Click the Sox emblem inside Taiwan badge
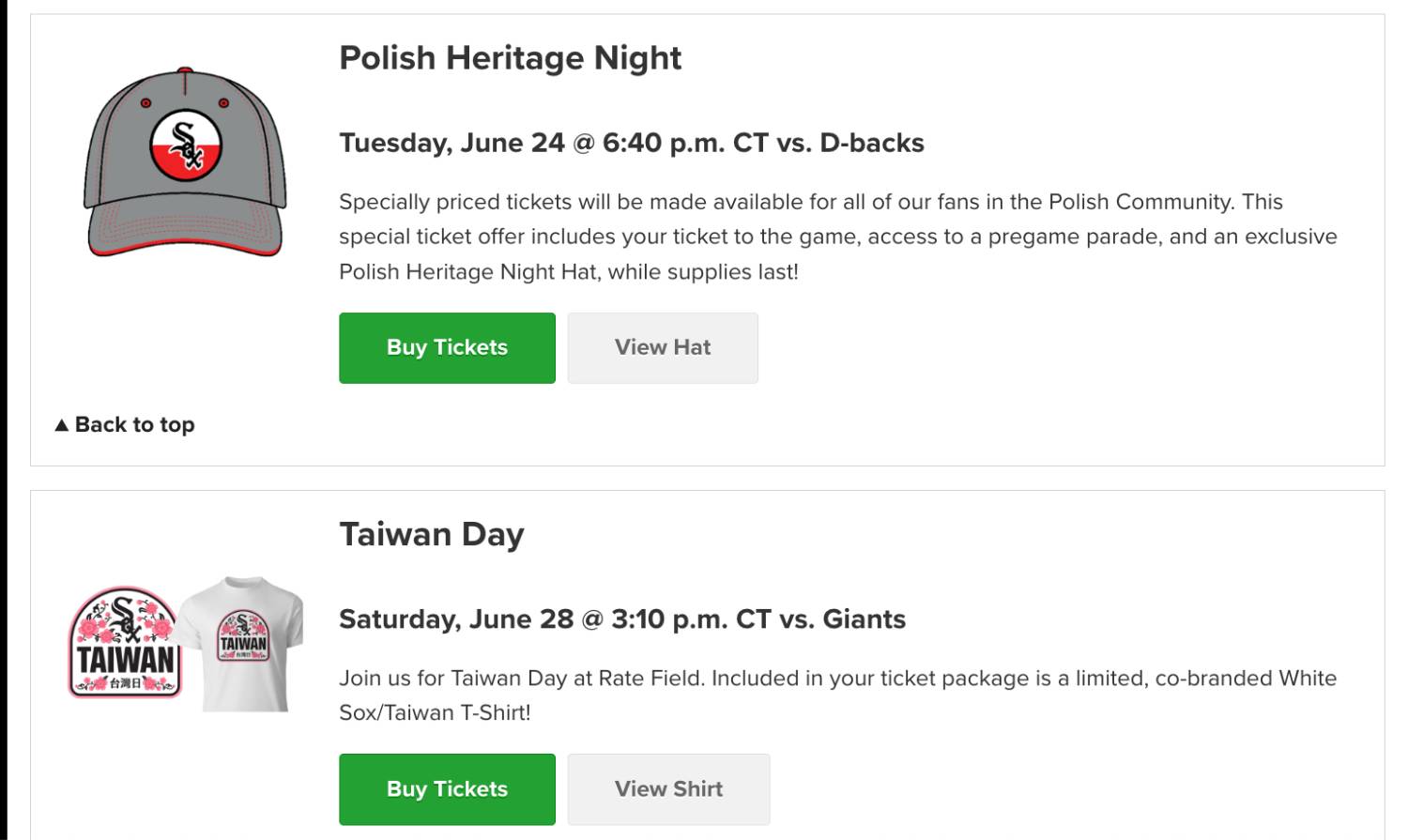This screenshot has width=1408, height=840. click(x=126, y=618)
